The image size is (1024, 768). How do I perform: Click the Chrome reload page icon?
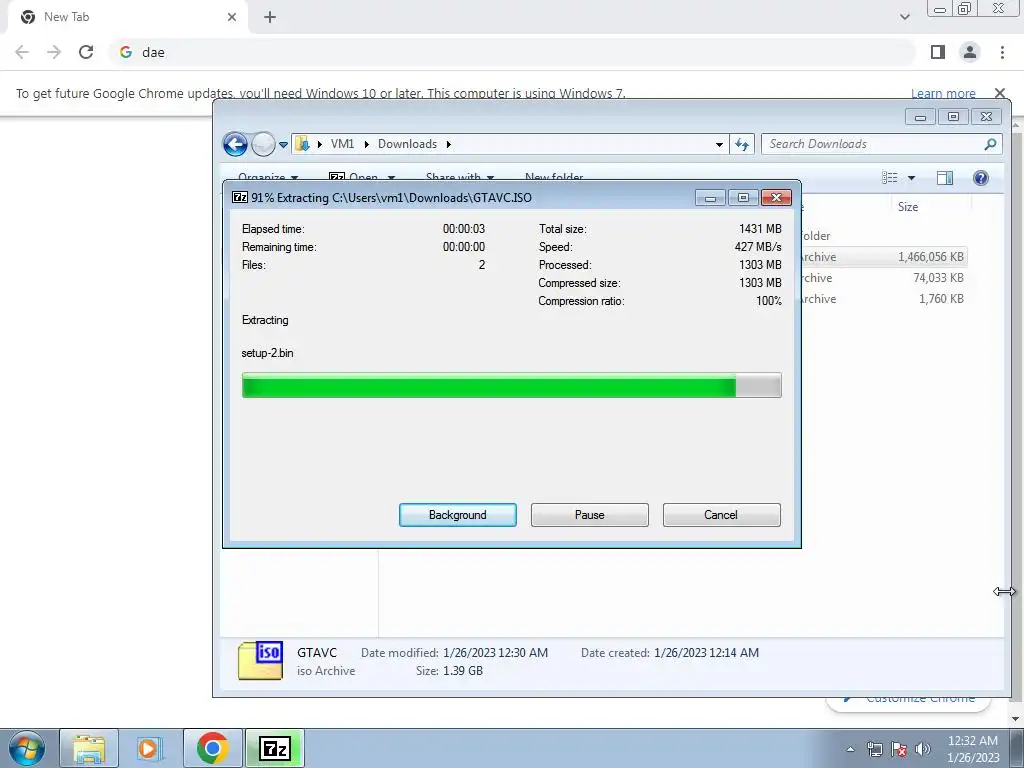tap(86, 52)
